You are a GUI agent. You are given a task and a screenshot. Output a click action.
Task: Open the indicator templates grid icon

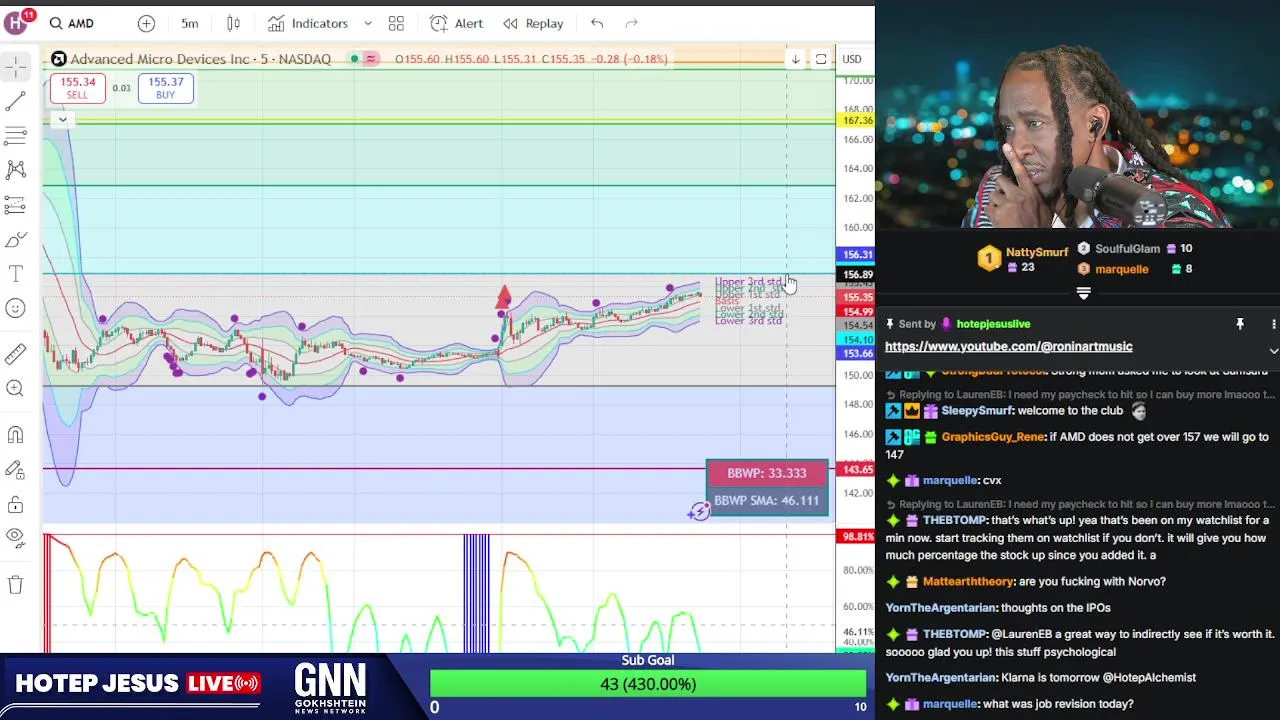click(x=396, y=23)
